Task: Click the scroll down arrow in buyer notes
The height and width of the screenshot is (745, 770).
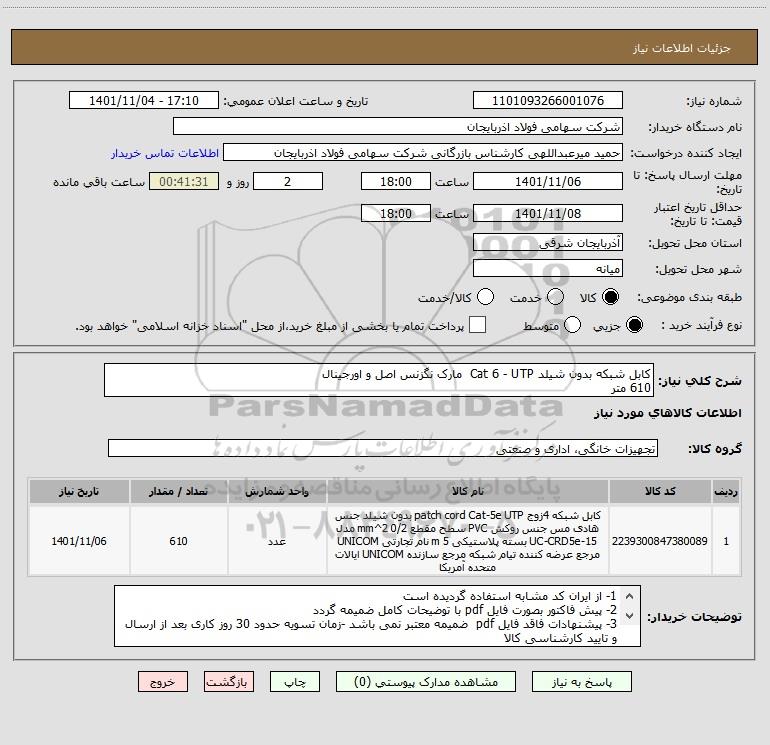Action: coord(630,615)
